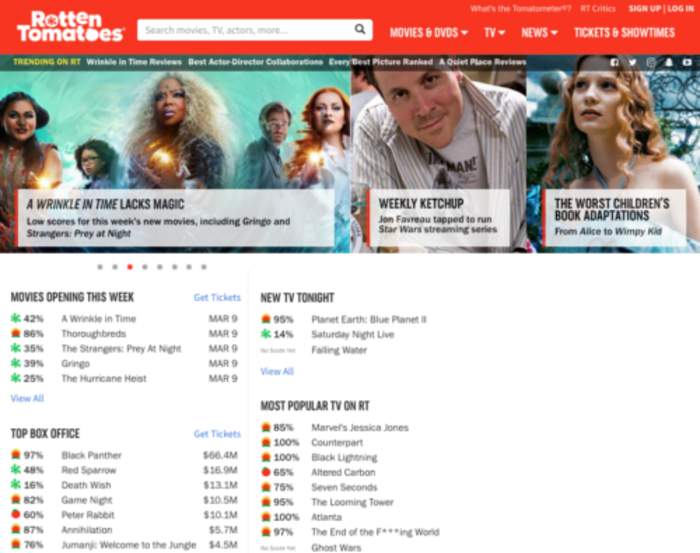Open Black Lightning show page

344,457
